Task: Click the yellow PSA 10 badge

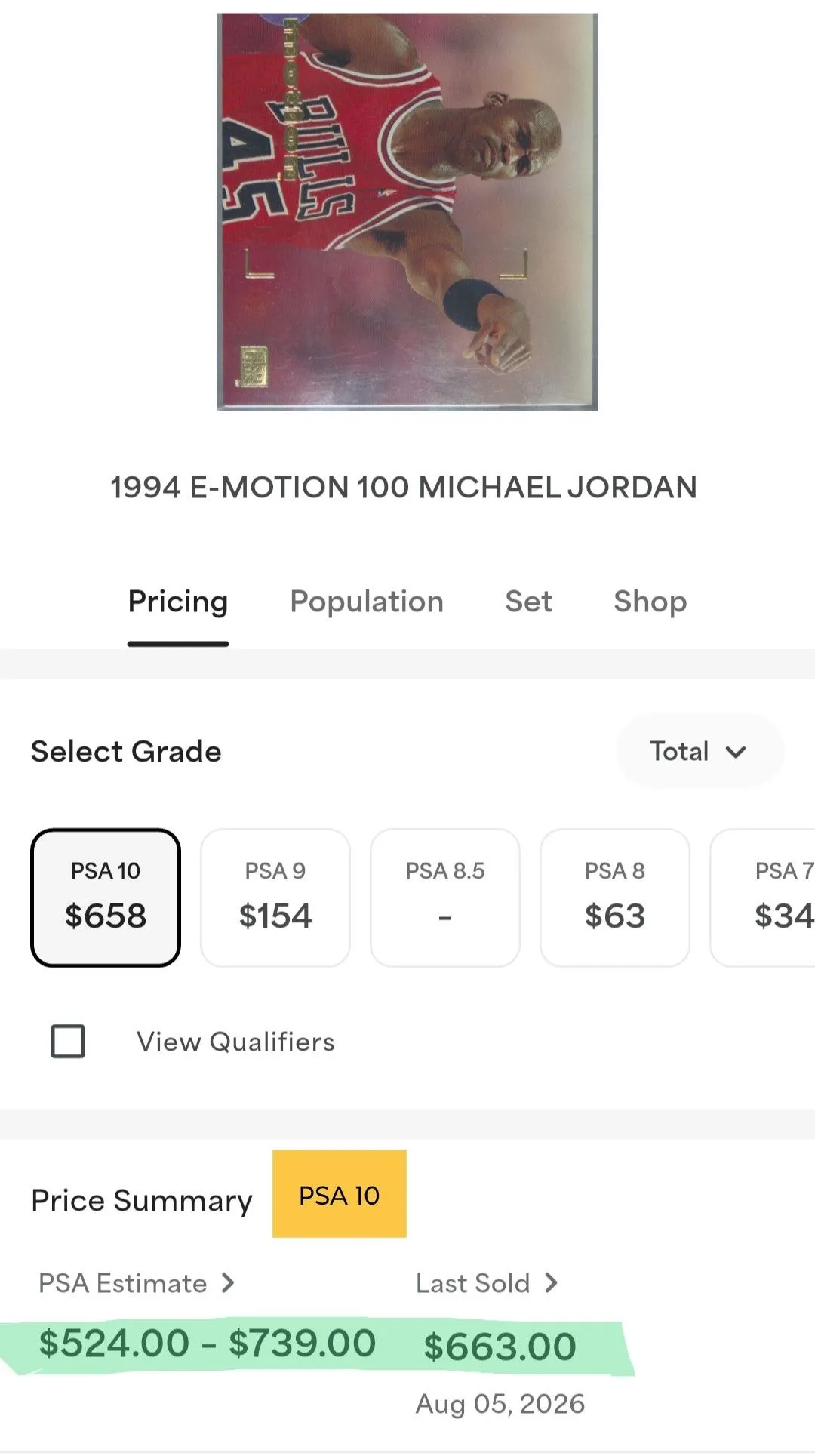Action: (x=340, y=1194)
